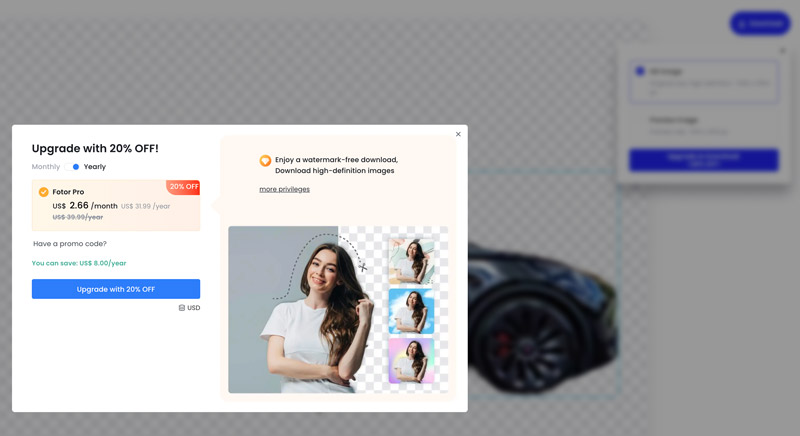This screenshot has height=436, width=800.
Task: Open the 'Have a promo code?' link
Action: pyautogui.click(x=70, y=244)
